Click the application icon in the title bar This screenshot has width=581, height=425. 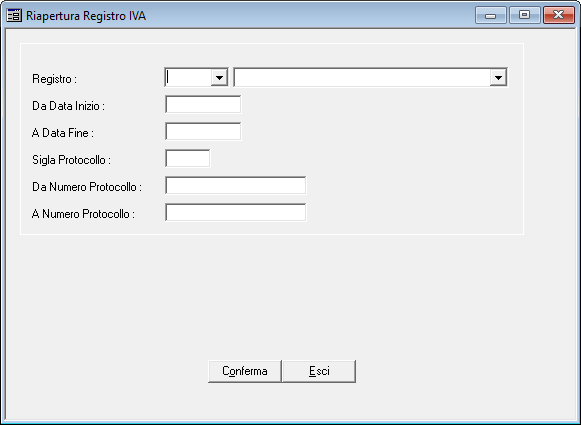14,16
